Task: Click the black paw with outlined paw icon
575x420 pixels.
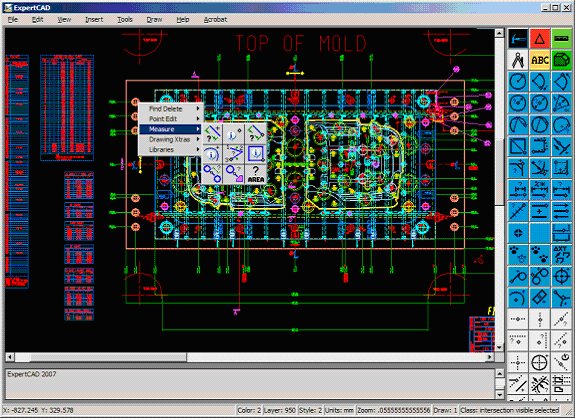Action: click(x=518, y=255)
